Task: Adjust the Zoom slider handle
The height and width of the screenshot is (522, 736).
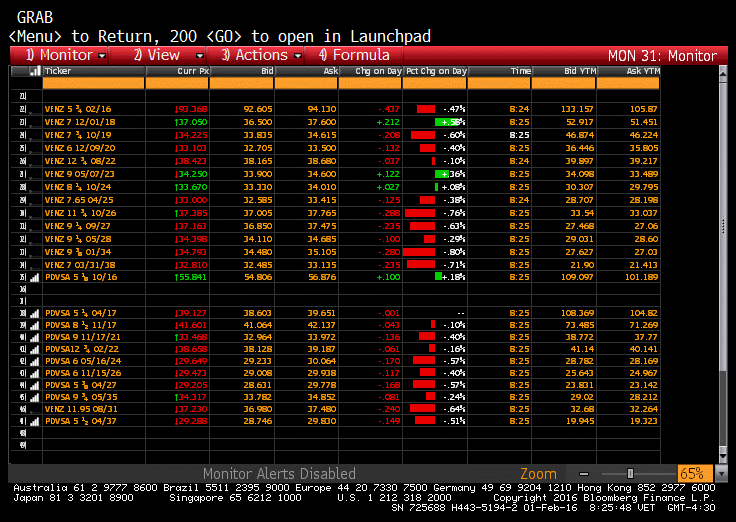Action: (630, 474)
